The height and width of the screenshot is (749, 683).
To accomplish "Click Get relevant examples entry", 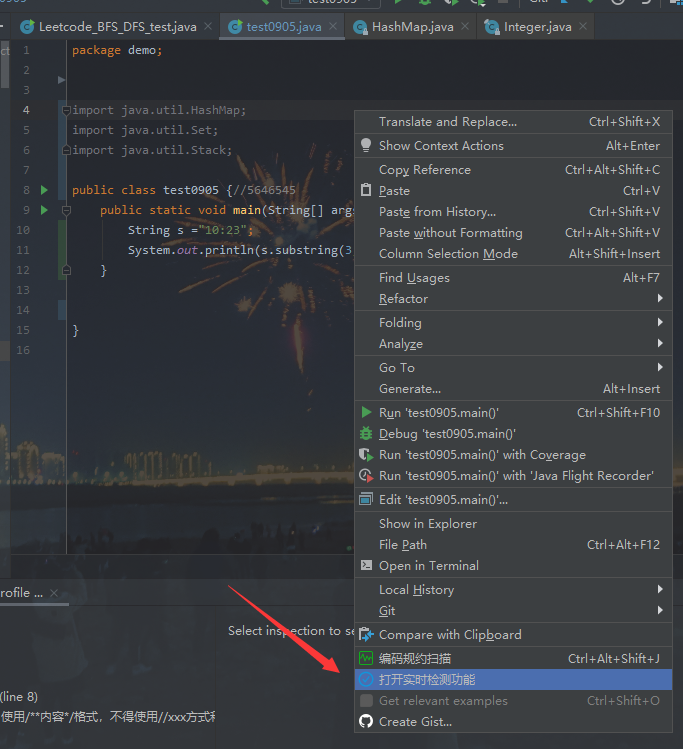I will (x=513, y=700).
